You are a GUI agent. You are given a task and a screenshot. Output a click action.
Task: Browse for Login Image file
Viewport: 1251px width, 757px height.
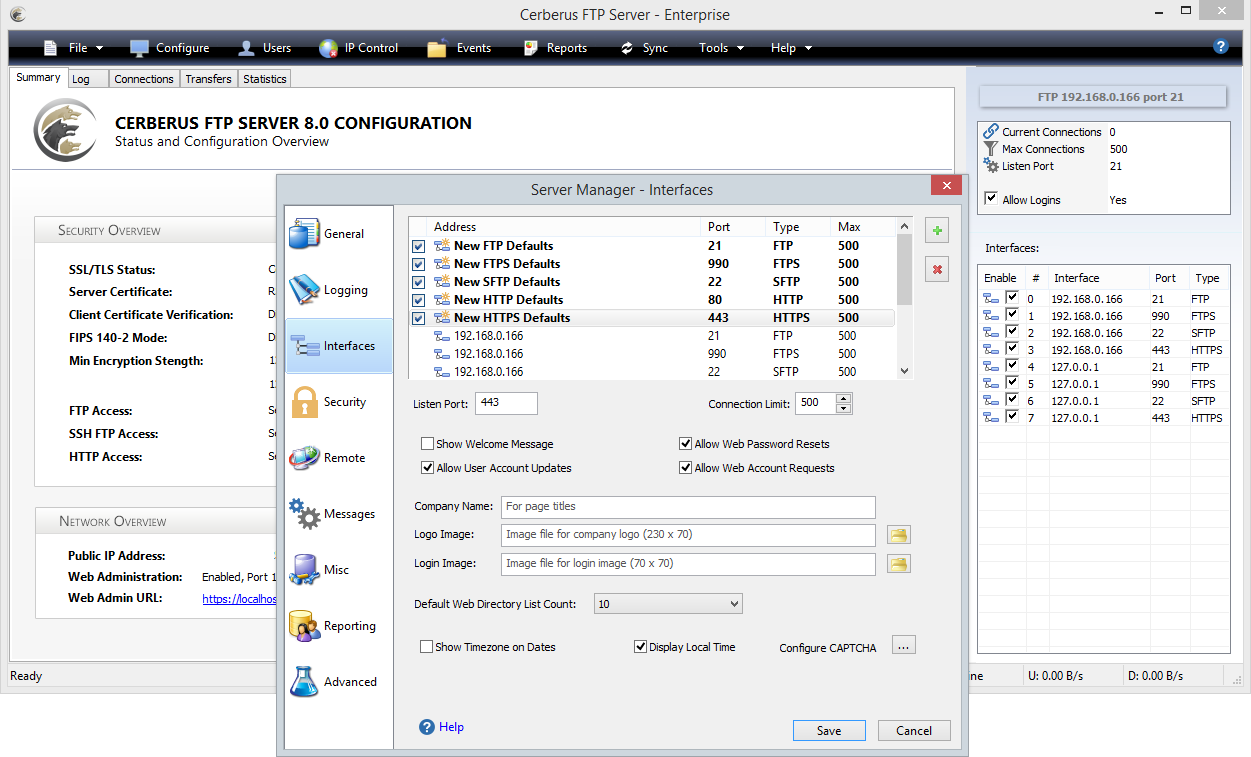(x=899, y=564)
